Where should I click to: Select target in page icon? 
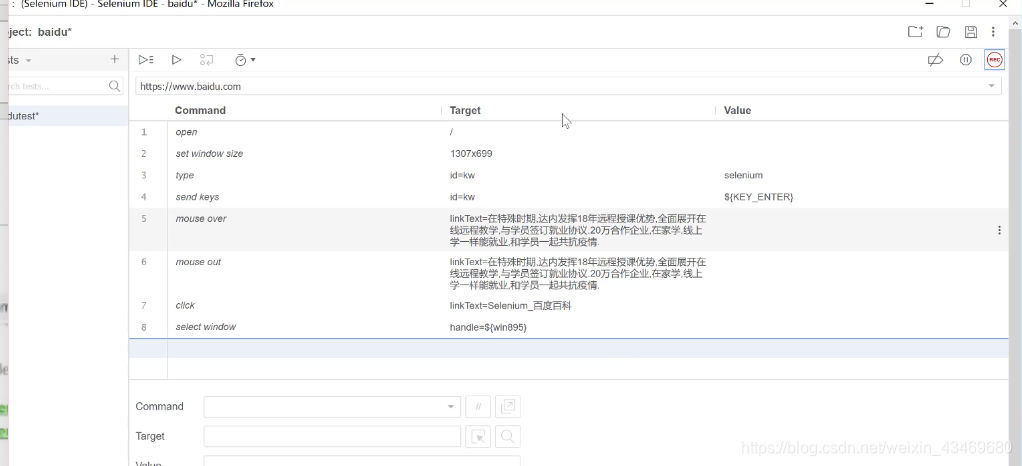point(478,437)
